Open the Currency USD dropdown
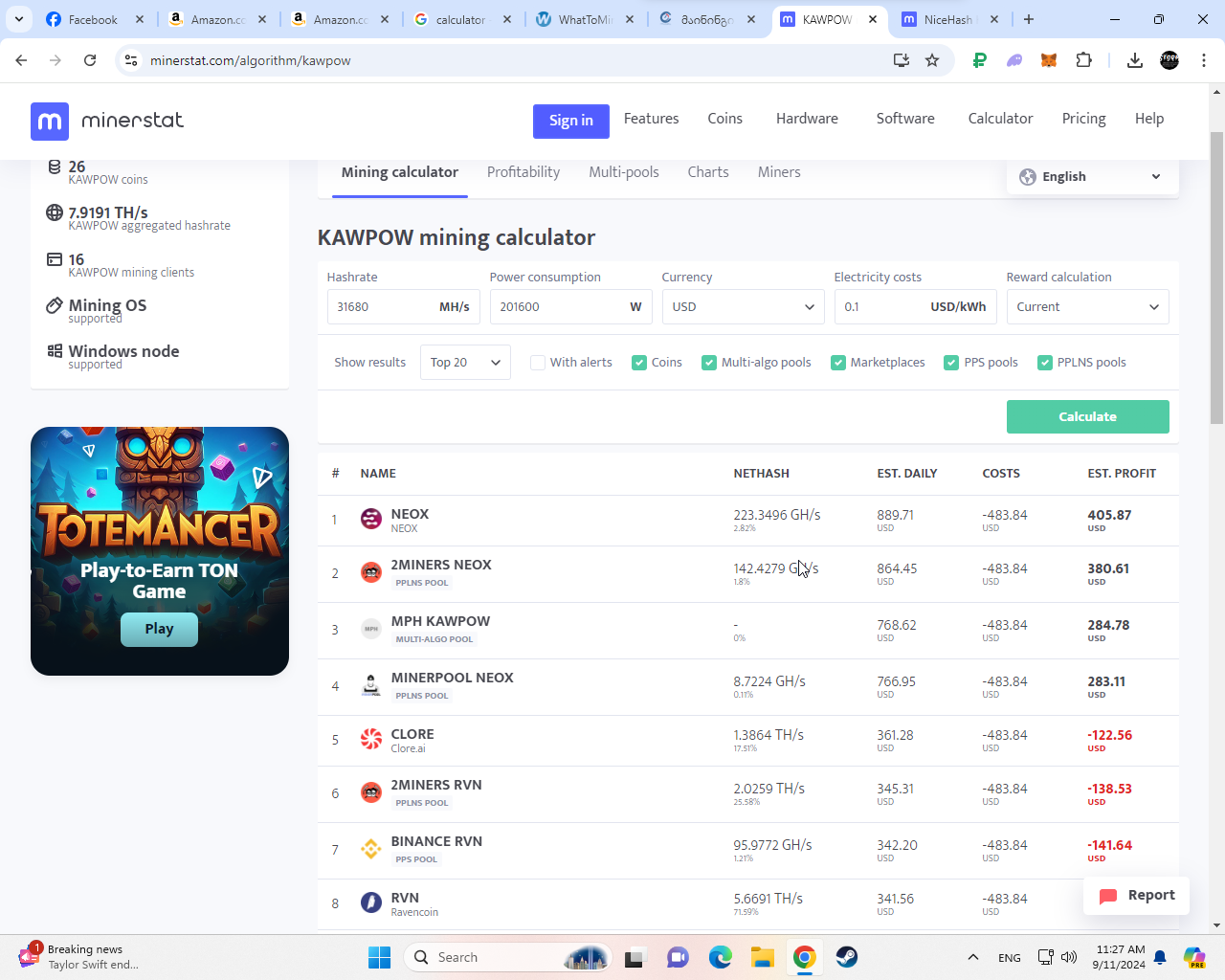The width and height of the screenshot is (1225, 980). [743, 307]
